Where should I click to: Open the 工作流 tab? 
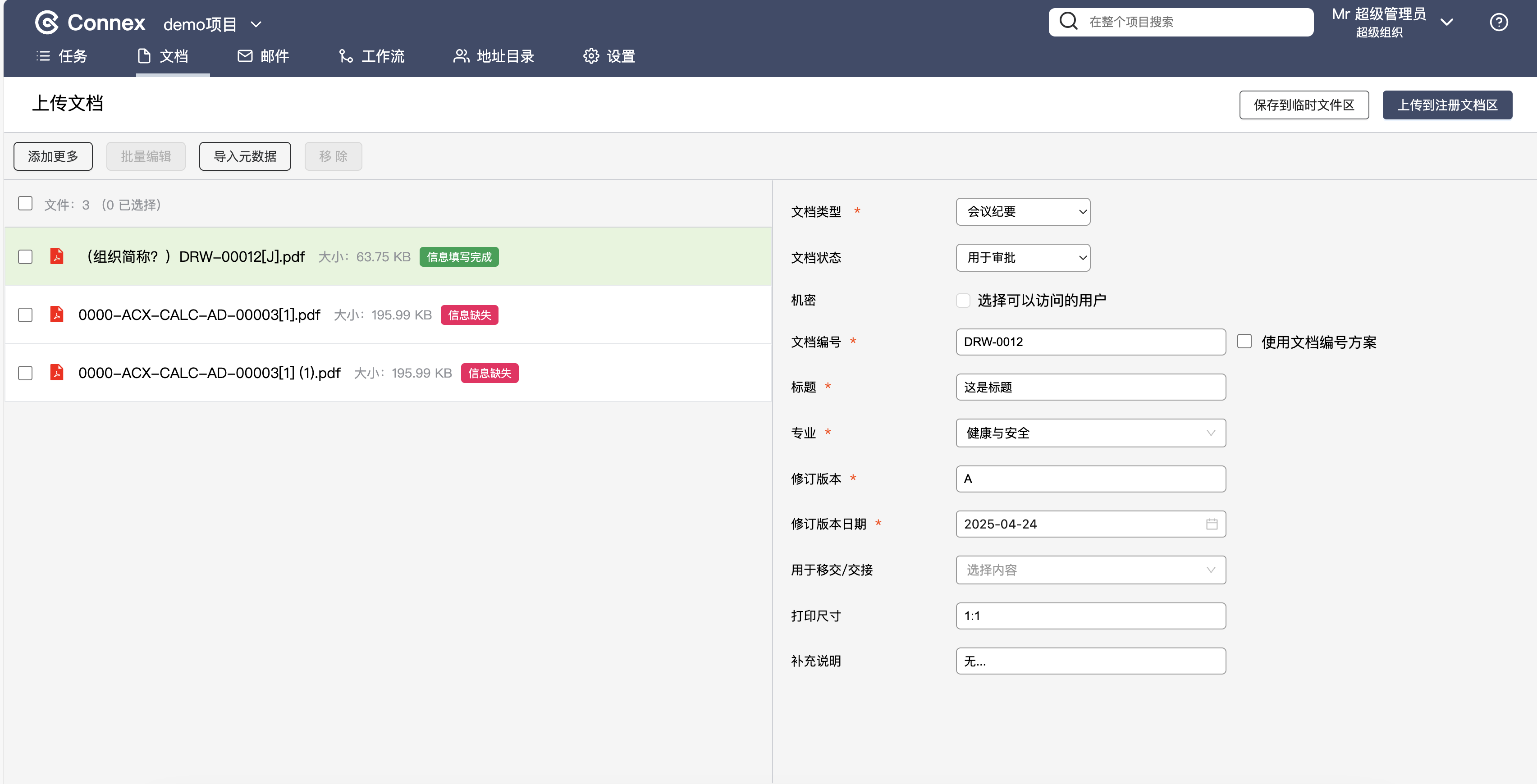[372, 56]
